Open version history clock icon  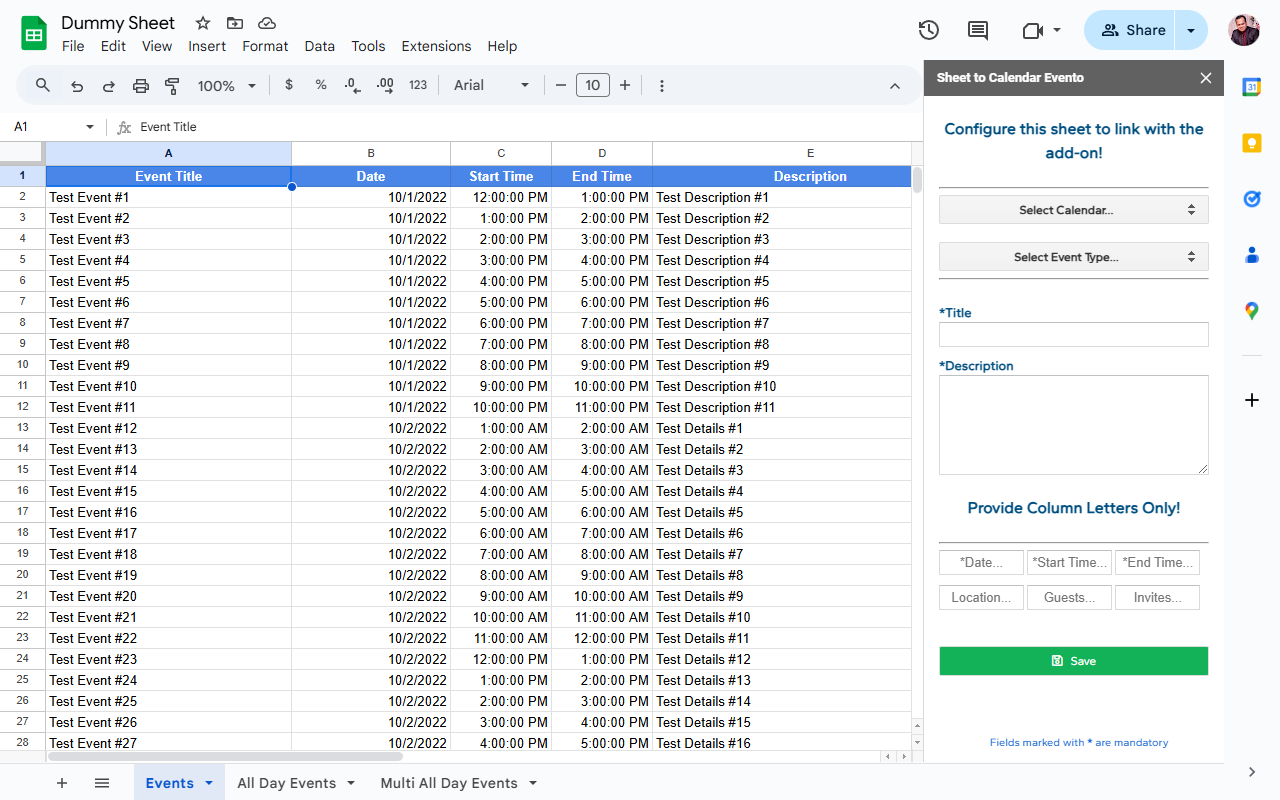coord(928,30)
